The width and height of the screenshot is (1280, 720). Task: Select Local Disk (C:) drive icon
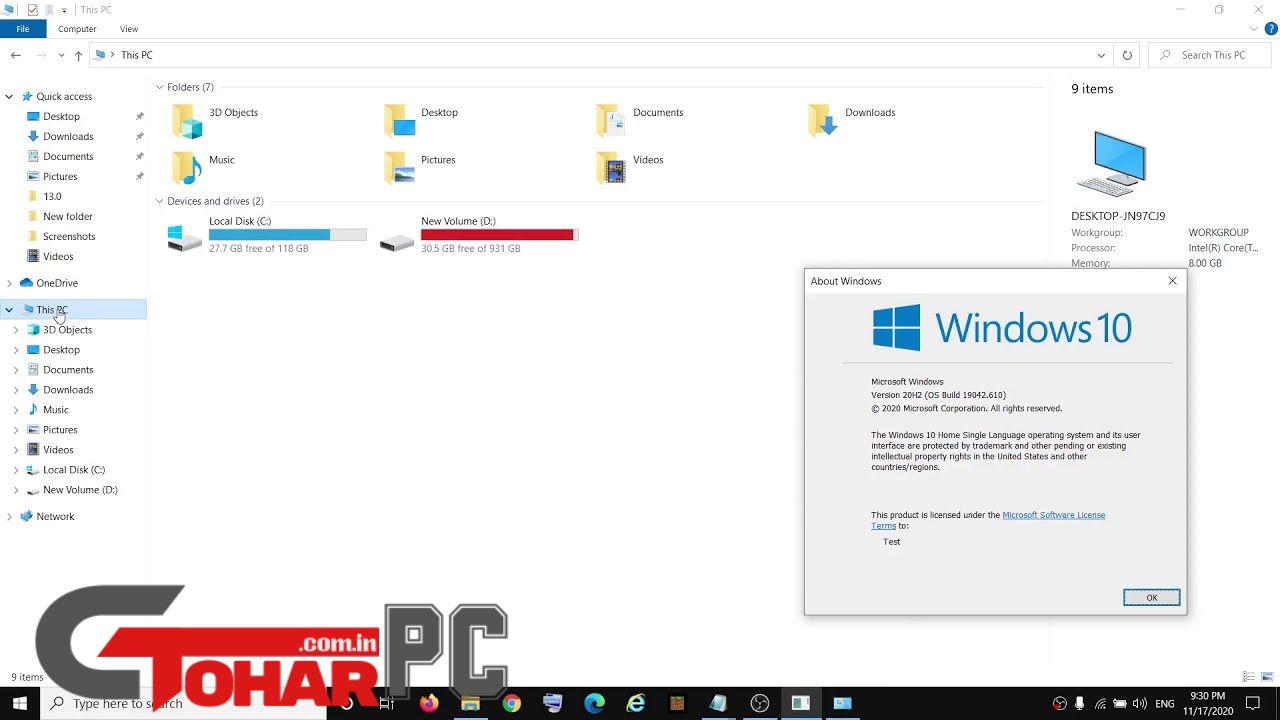pyautogui.click(x=185, y=237)
